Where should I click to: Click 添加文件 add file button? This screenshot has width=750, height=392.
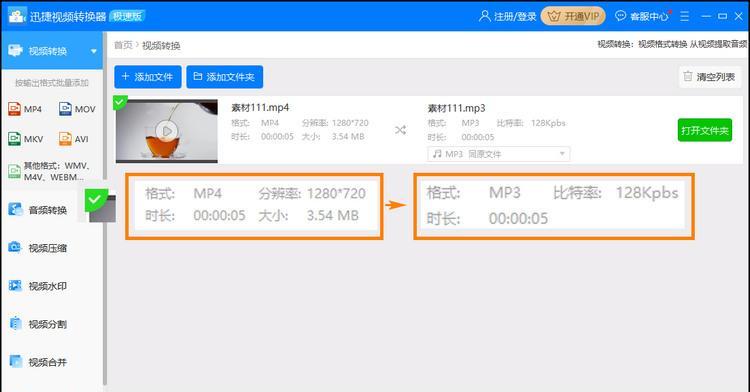[x=147, y=76]
